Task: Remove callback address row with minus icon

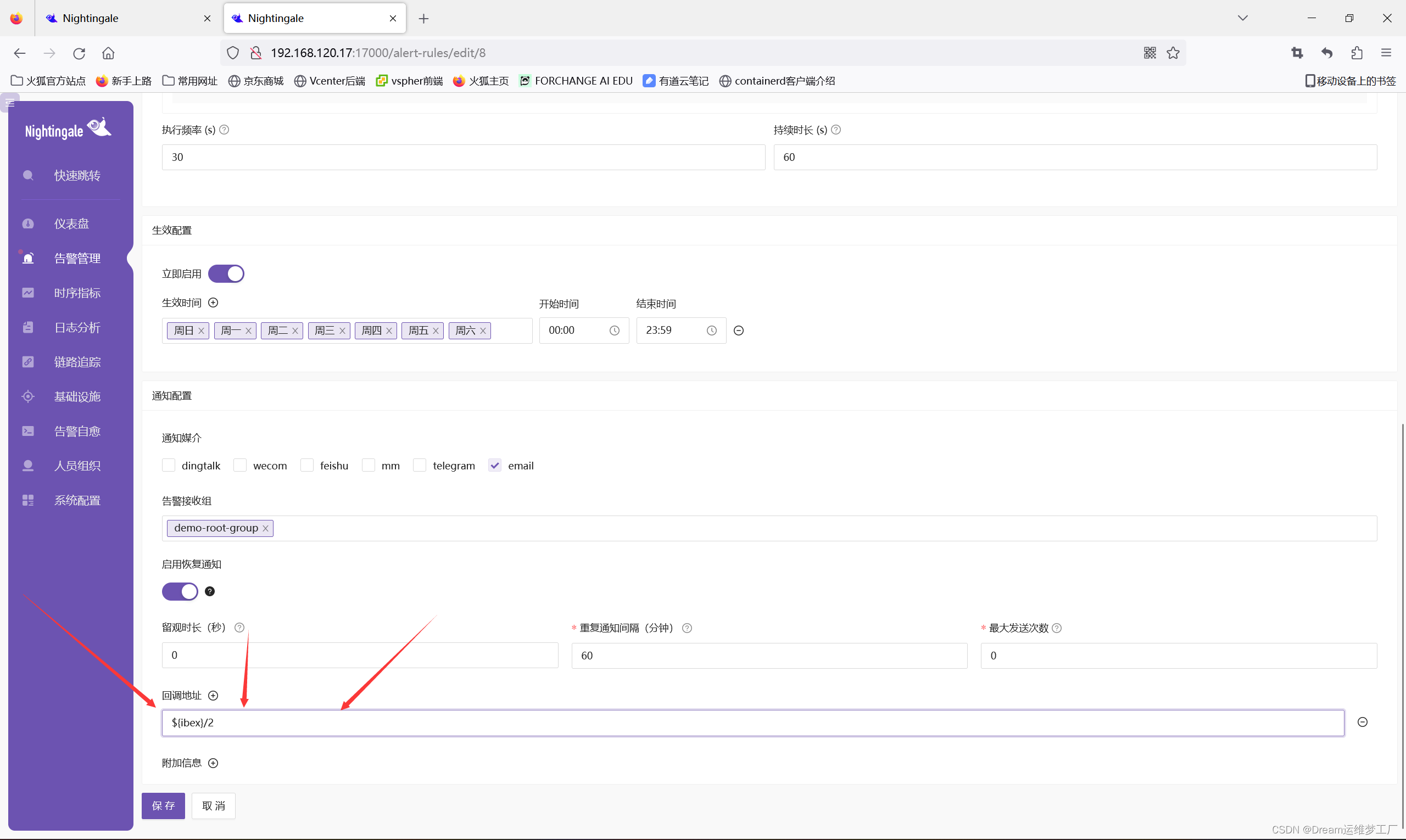Action: (x=1363, y=723)
